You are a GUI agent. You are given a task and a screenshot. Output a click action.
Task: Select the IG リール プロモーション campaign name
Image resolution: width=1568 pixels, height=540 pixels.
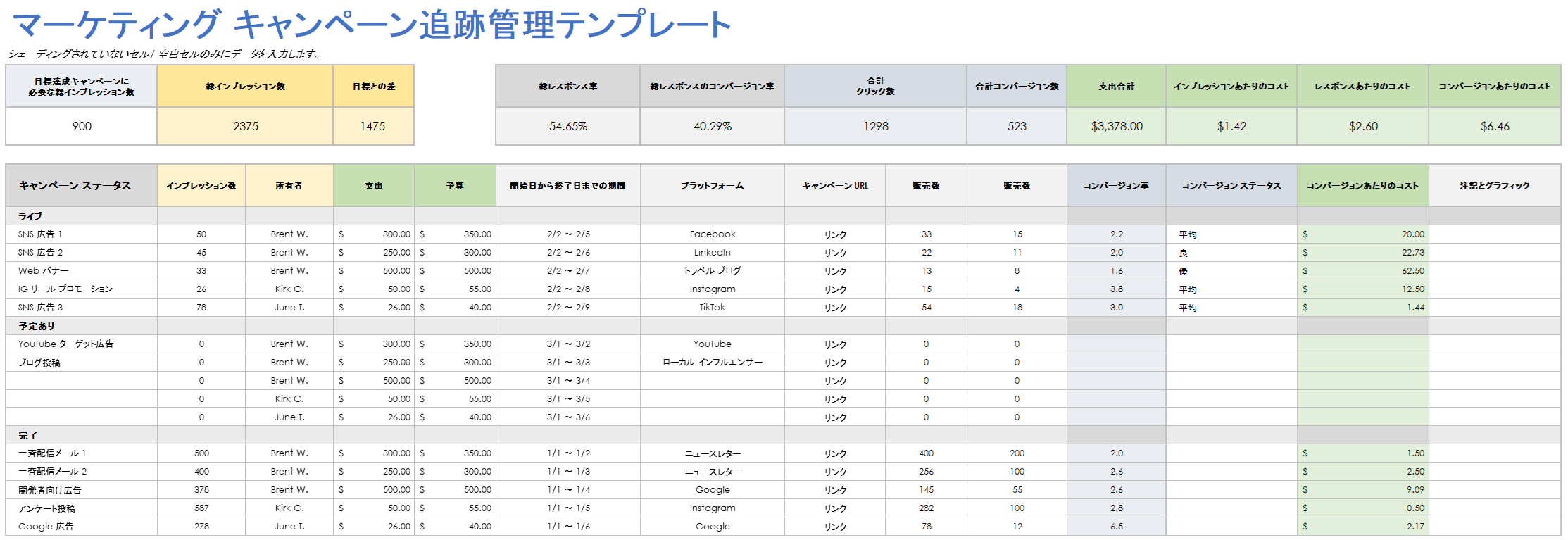[65, 289]
